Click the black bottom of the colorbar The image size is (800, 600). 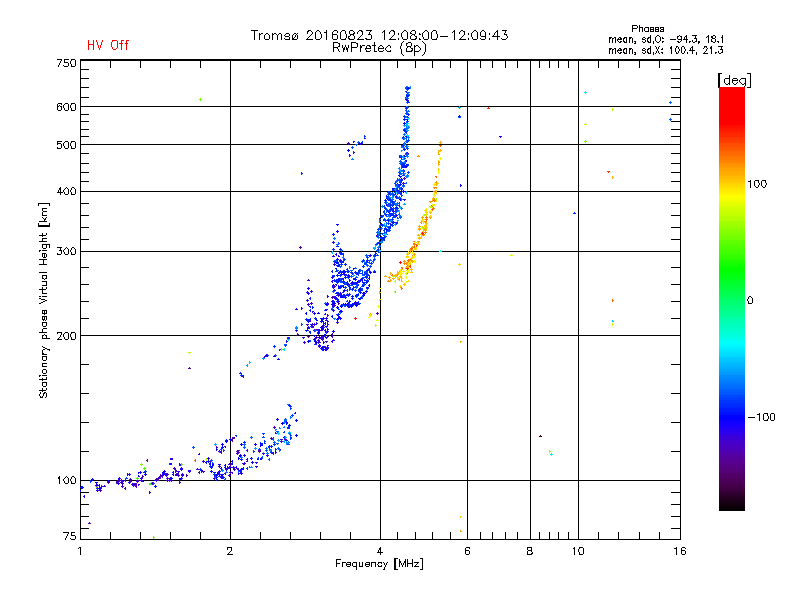coord(732,503)
